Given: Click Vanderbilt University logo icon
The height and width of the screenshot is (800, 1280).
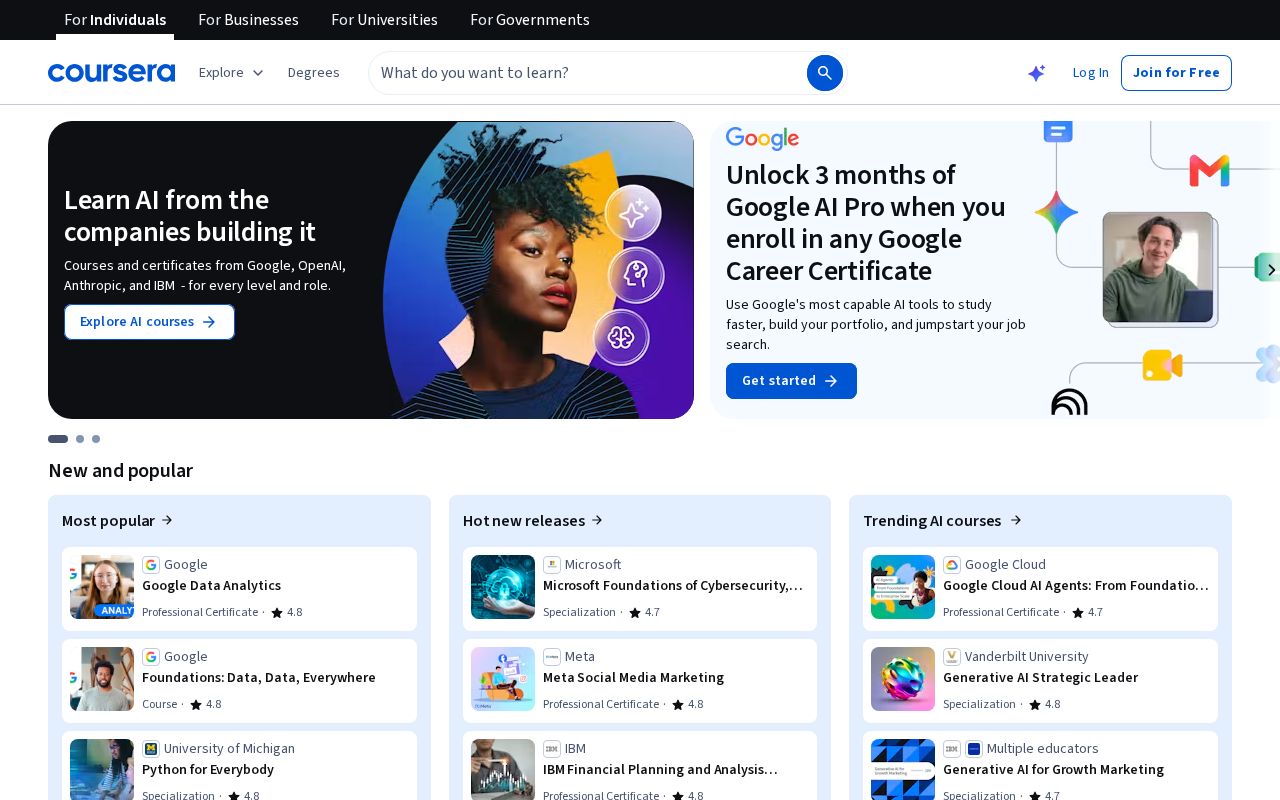Looking at the screenshot, I should pyautogui.click(x=952, y=657).
